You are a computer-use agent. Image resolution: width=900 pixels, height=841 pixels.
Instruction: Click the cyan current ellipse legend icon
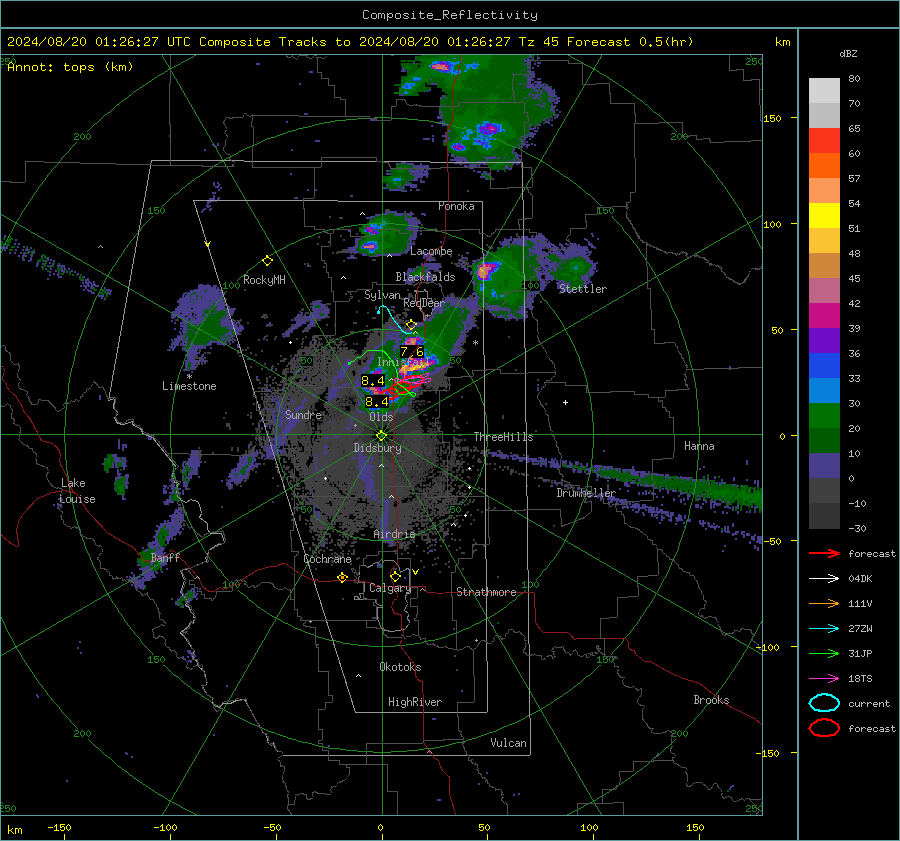pyautogui.click(x=824, y=703)
